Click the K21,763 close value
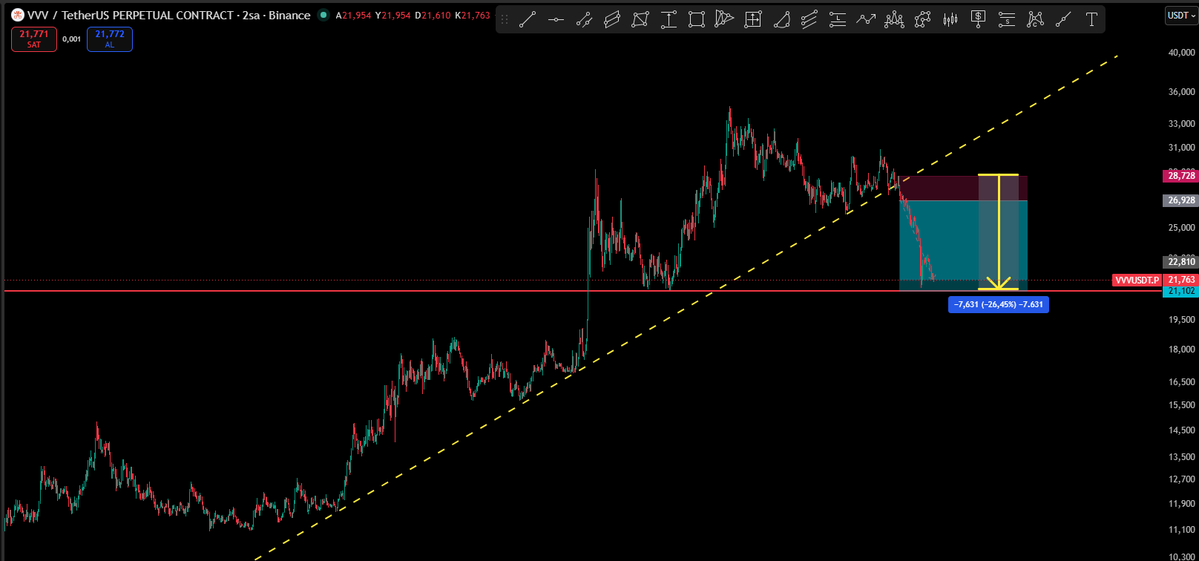The image size is (1199, 561). tap(472, 15)
